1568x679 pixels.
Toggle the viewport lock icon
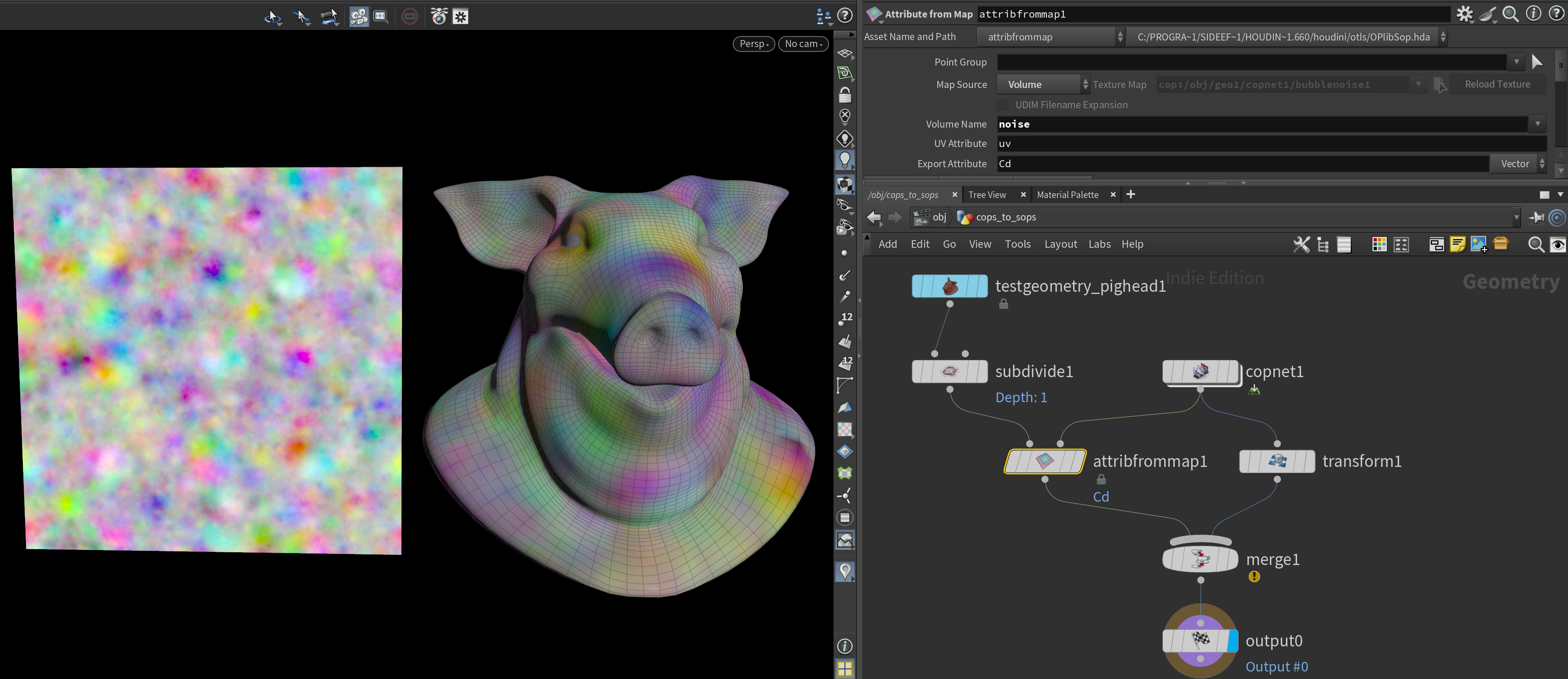845,95
